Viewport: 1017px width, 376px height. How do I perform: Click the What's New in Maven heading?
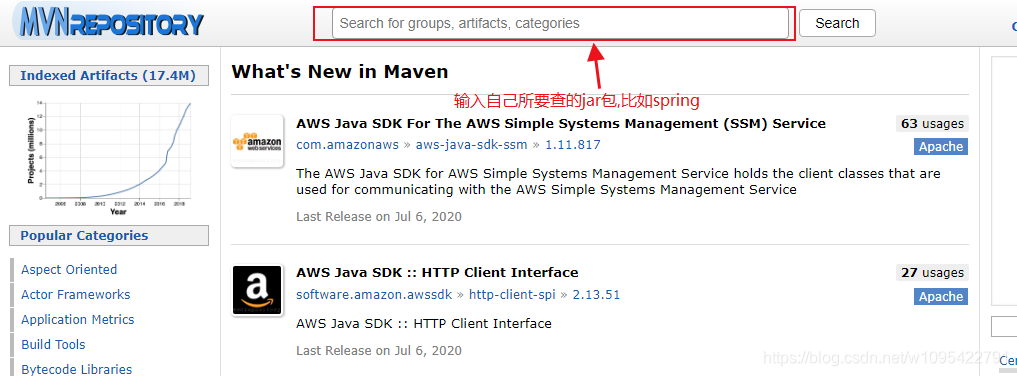tap(340, 71)
